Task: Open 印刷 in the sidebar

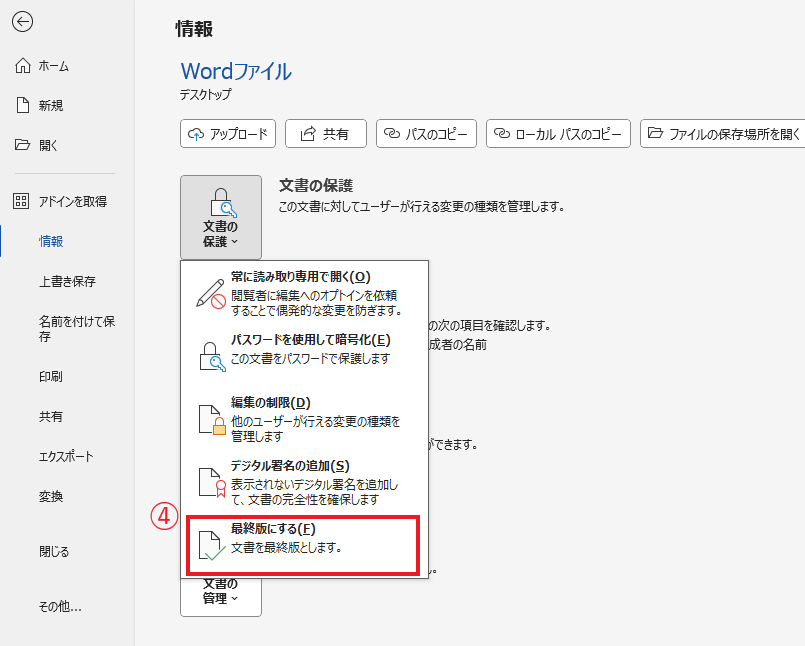Action: (51, 377)
